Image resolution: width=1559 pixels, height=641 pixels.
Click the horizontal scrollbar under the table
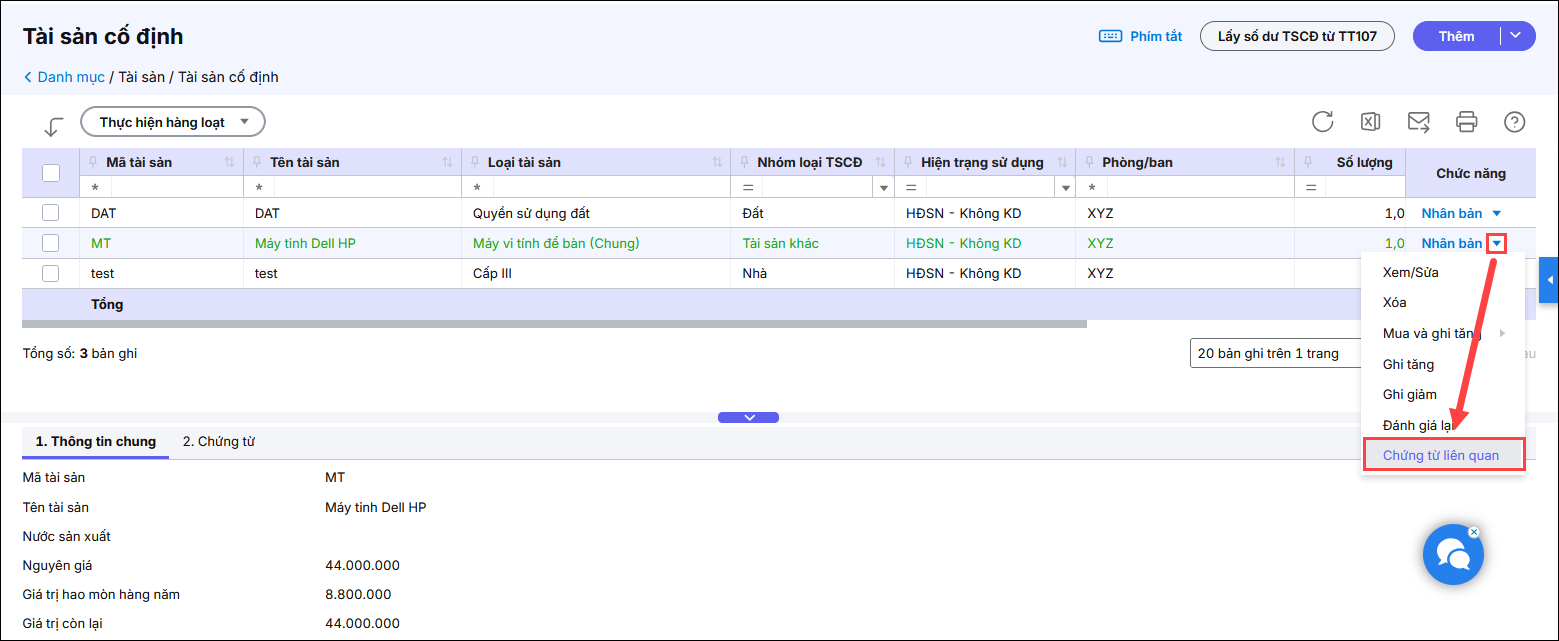click(554, 324)
